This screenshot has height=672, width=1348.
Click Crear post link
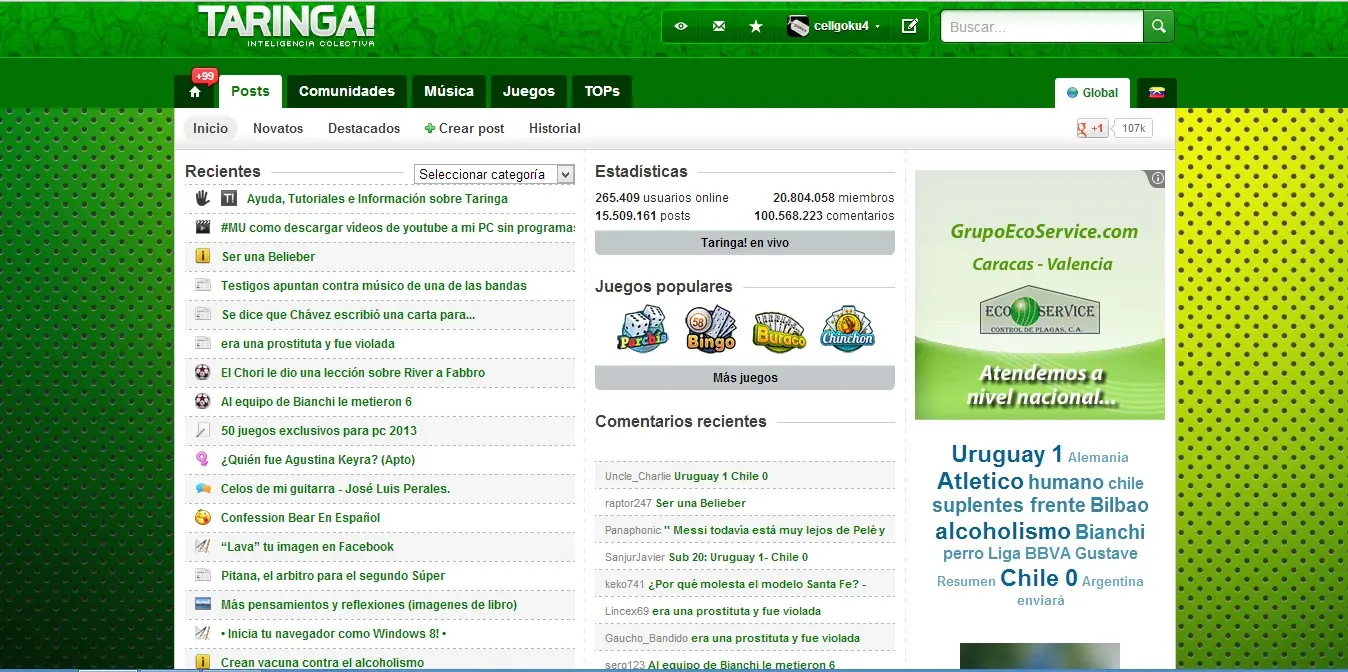(x=465, y=128)
